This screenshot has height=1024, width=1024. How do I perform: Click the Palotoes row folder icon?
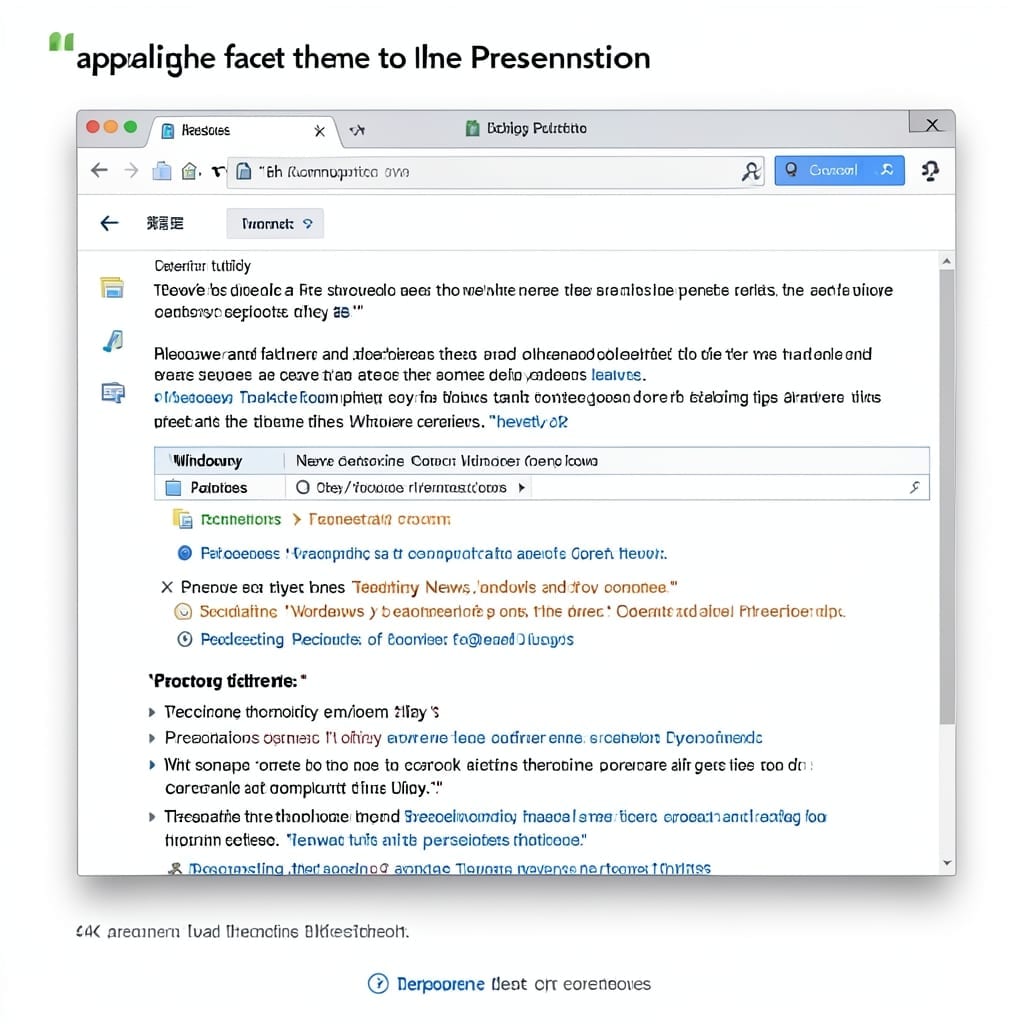pos(173,488)
